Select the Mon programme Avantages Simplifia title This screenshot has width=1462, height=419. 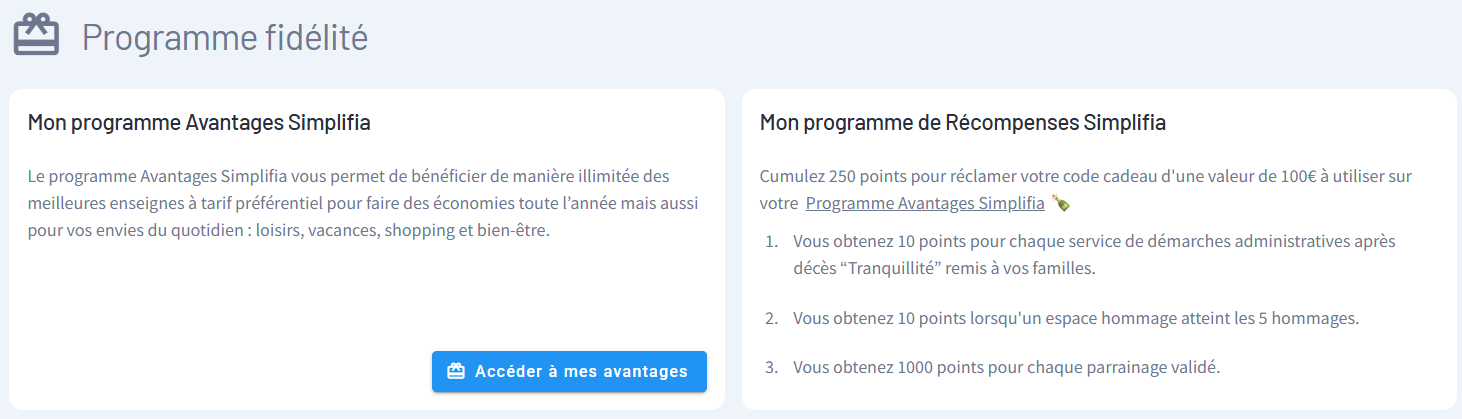(x=199, y=123)
